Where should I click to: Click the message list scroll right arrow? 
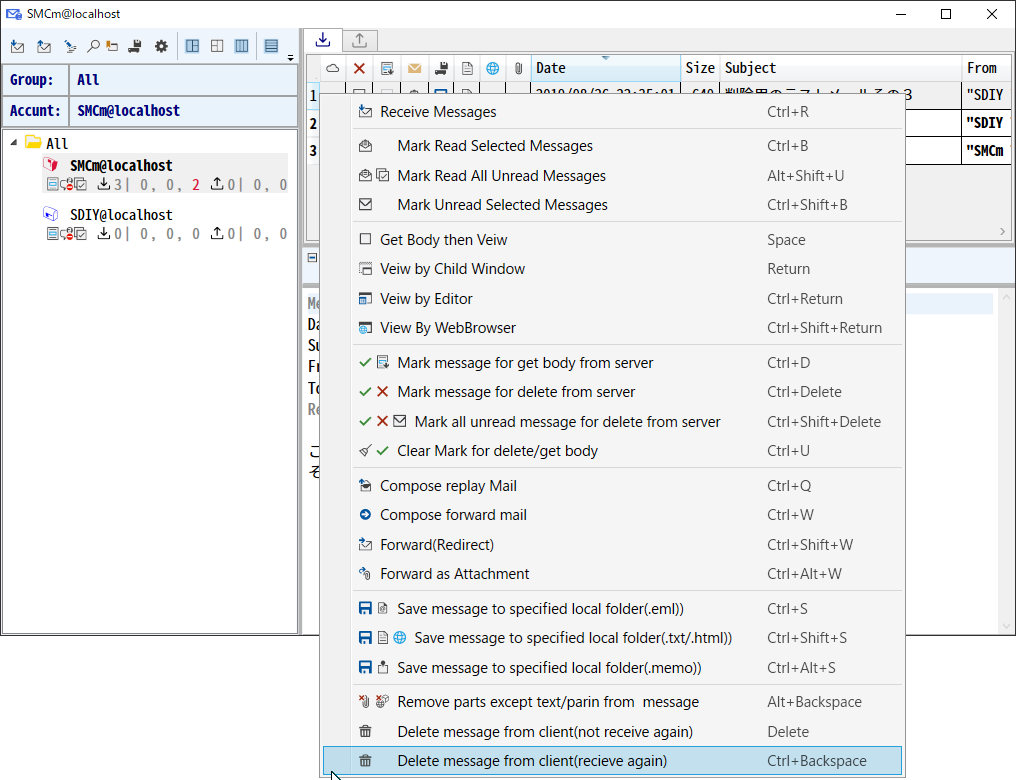(x=1003, y=232)
